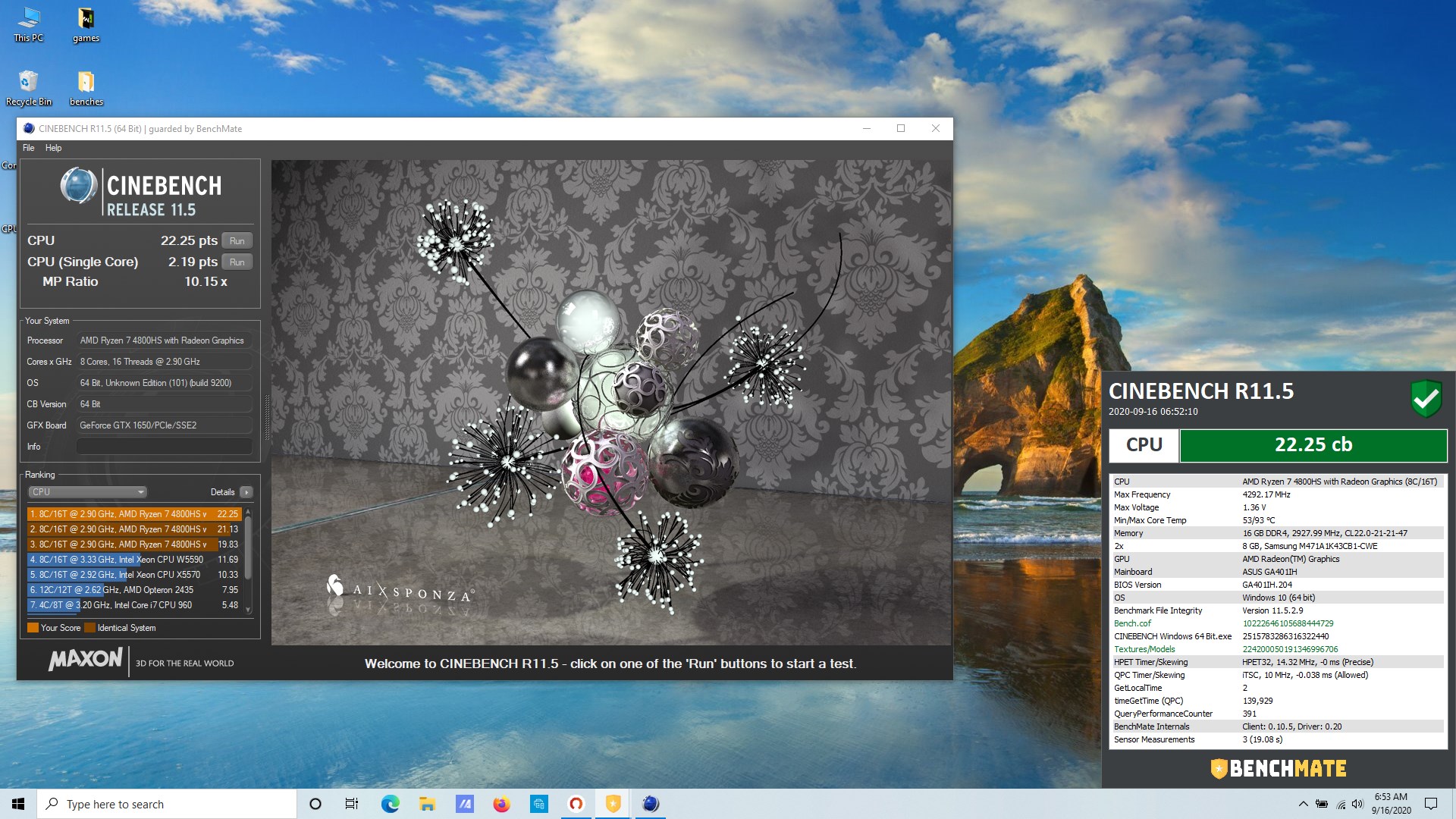Image resolution: width=1456 pixels, height=819 pixels.
Task: Click the battery tray icon
Action: tap(1322, 804)
